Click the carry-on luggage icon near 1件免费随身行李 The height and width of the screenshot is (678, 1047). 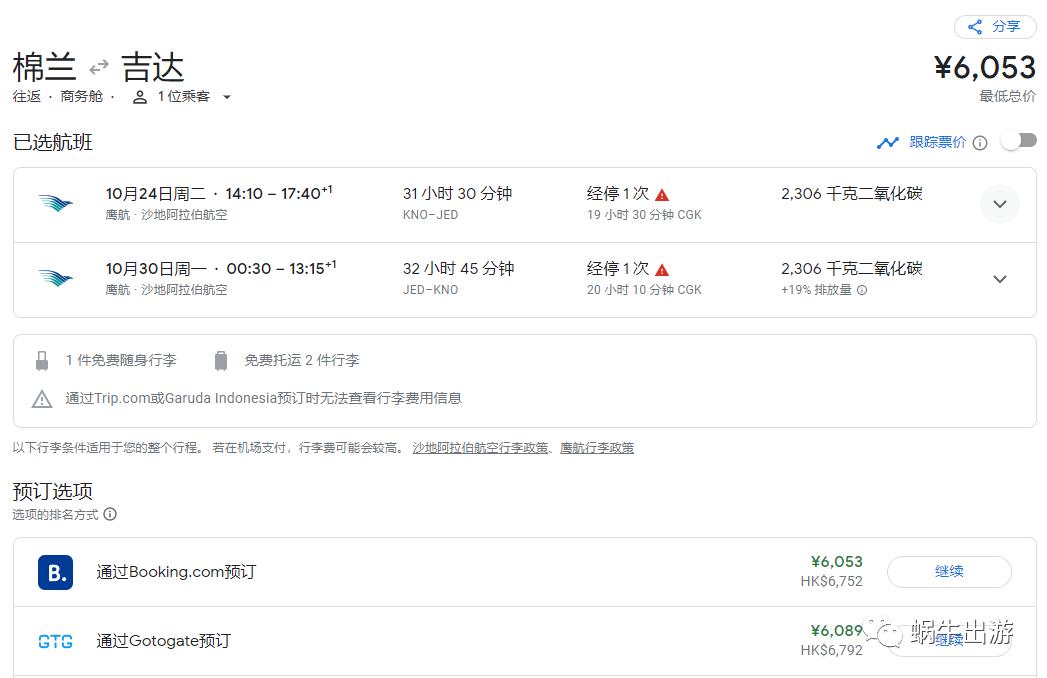pos(42,360)
